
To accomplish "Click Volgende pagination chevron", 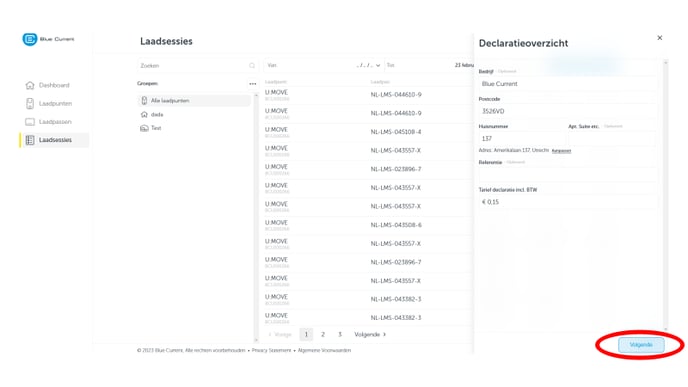I will click(385, 334).
